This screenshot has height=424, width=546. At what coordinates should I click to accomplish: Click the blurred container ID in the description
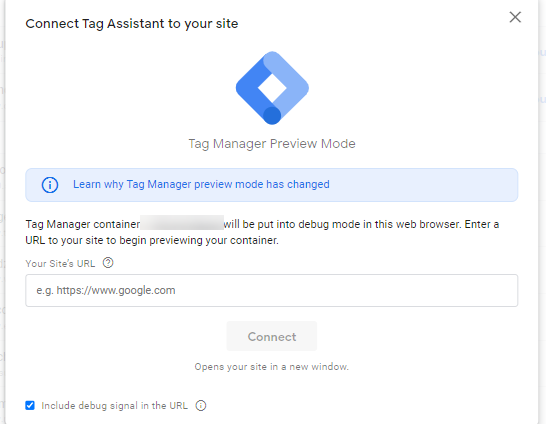pyautogui.click(x=182, y=223)
